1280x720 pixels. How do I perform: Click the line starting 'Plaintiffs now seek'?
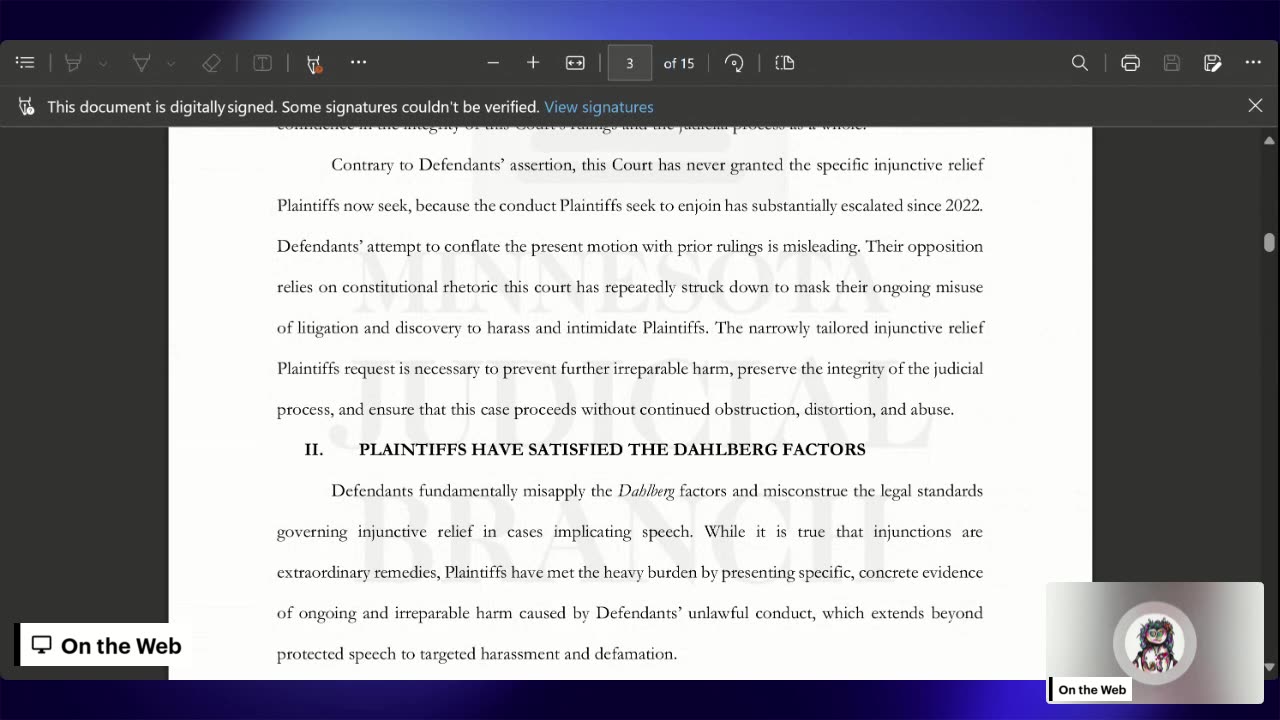630,206
